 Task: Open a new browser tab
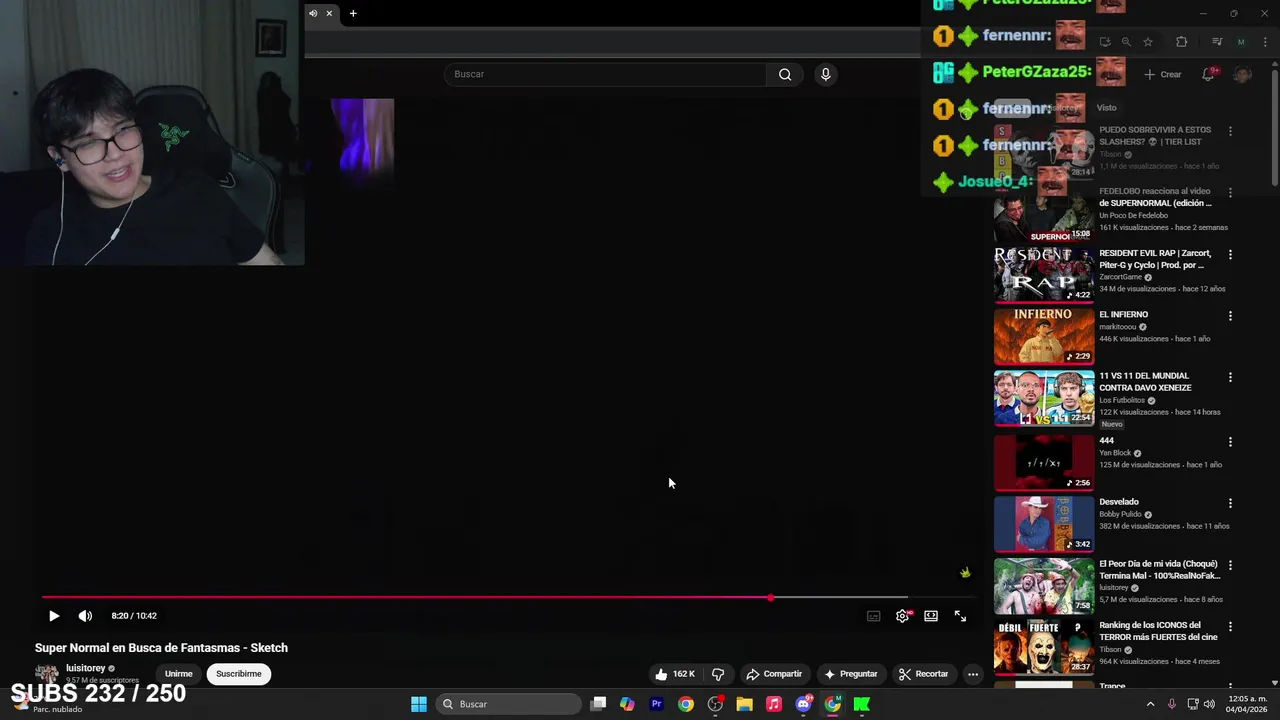click(353, 13)
